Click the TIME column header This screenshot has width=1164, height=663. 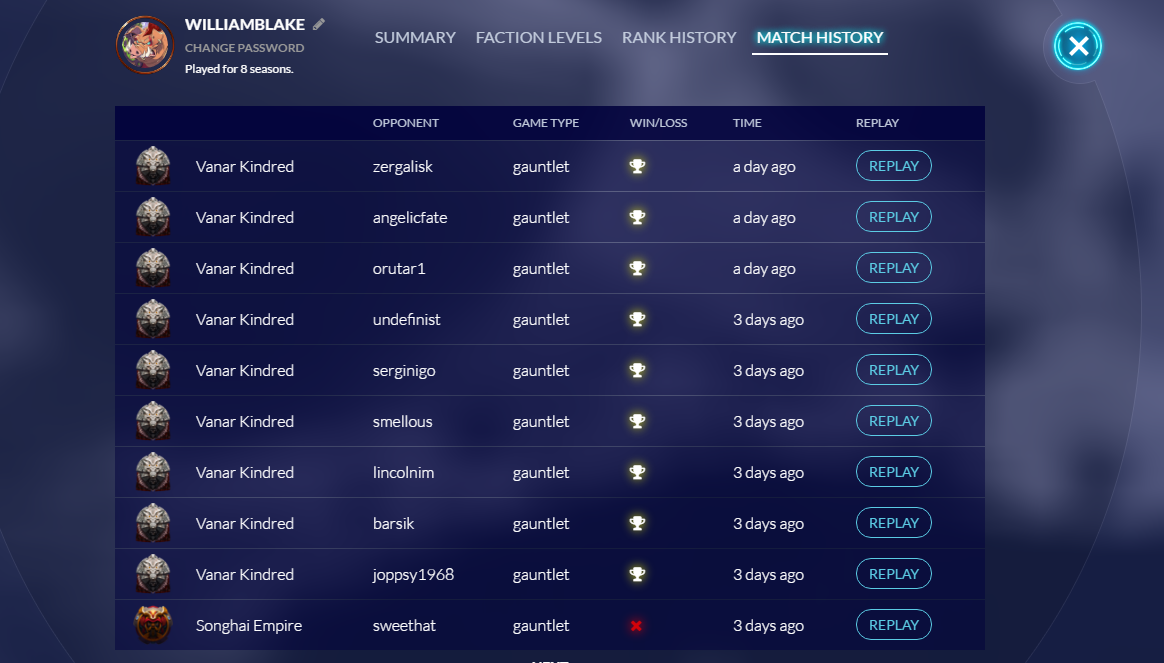tap(747, 123)
